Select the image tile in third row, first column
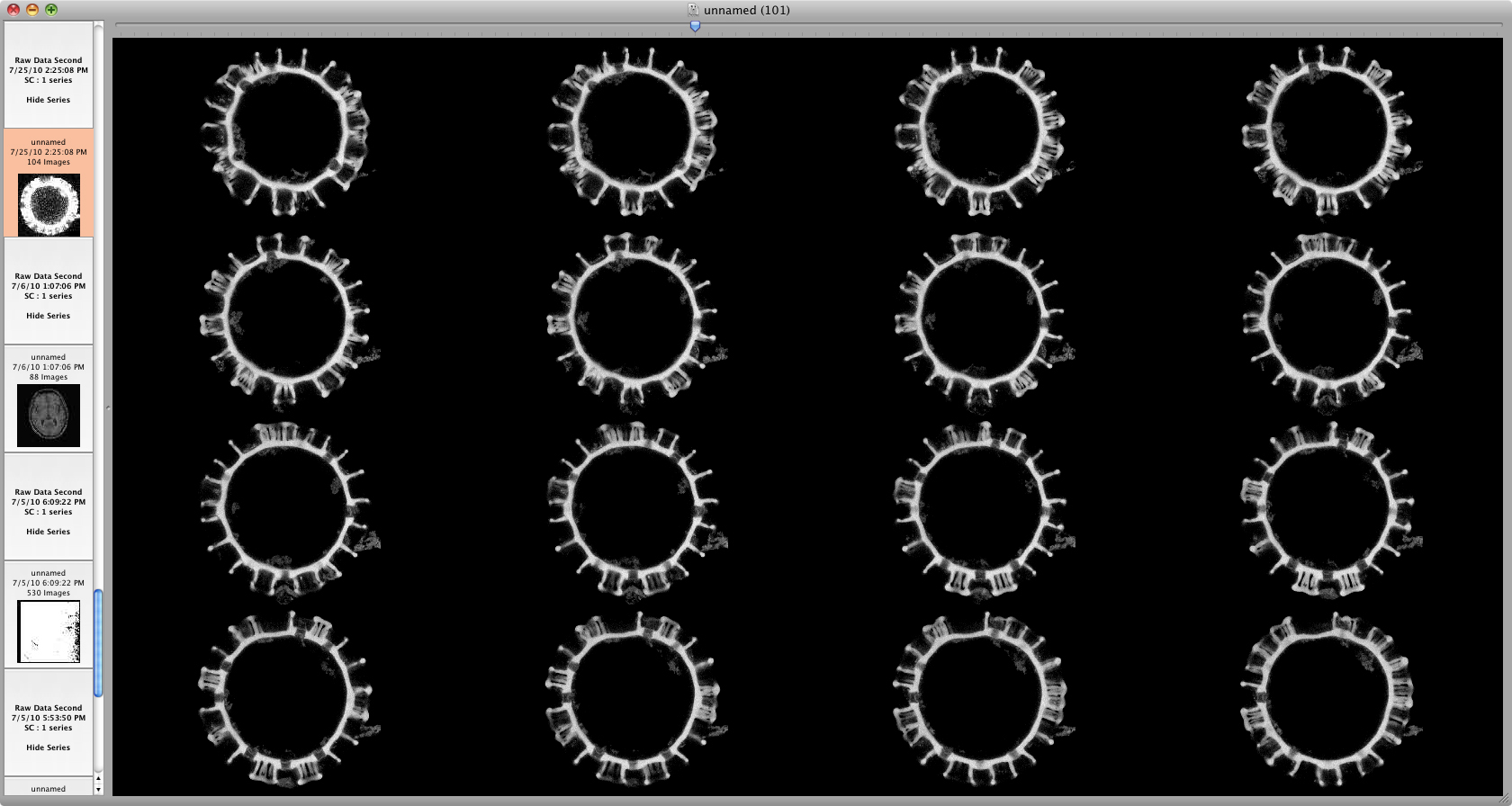This screenshot has width=1512, height=806. (x=286, y=511)
